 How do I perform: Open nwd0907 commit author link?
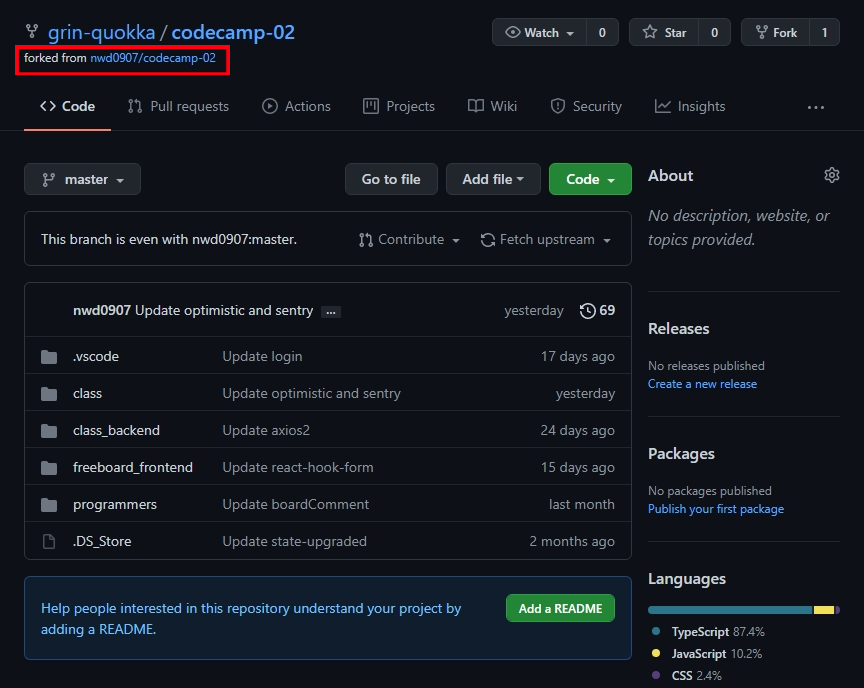102,310
